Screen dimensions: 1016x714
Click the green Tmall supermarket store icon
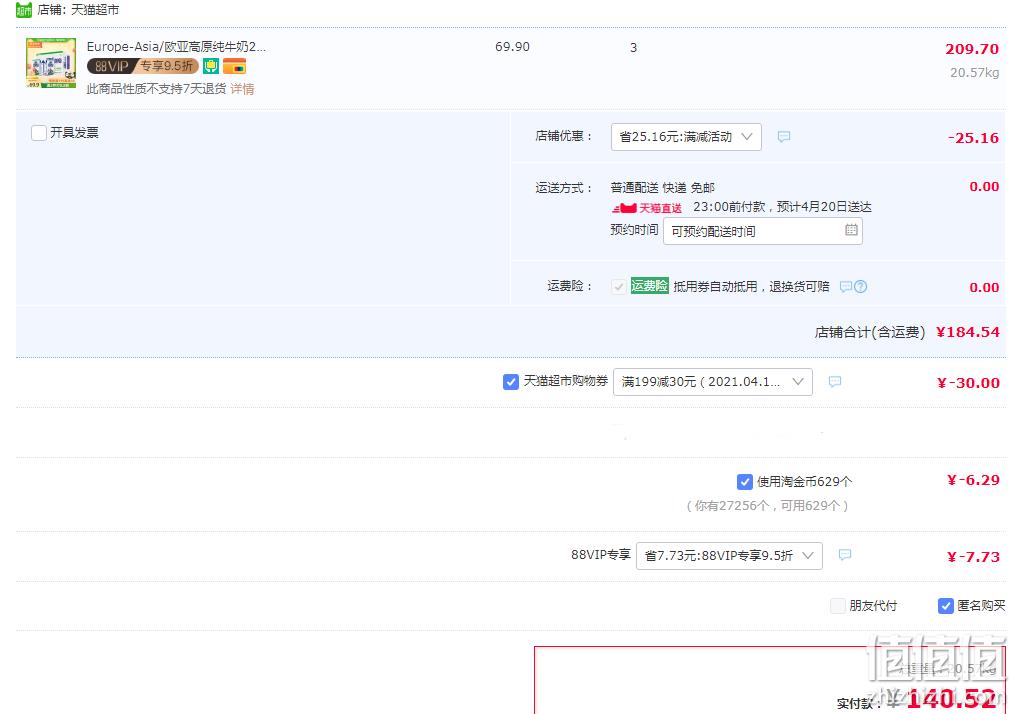pyautogui.click(x=24, y=10)
